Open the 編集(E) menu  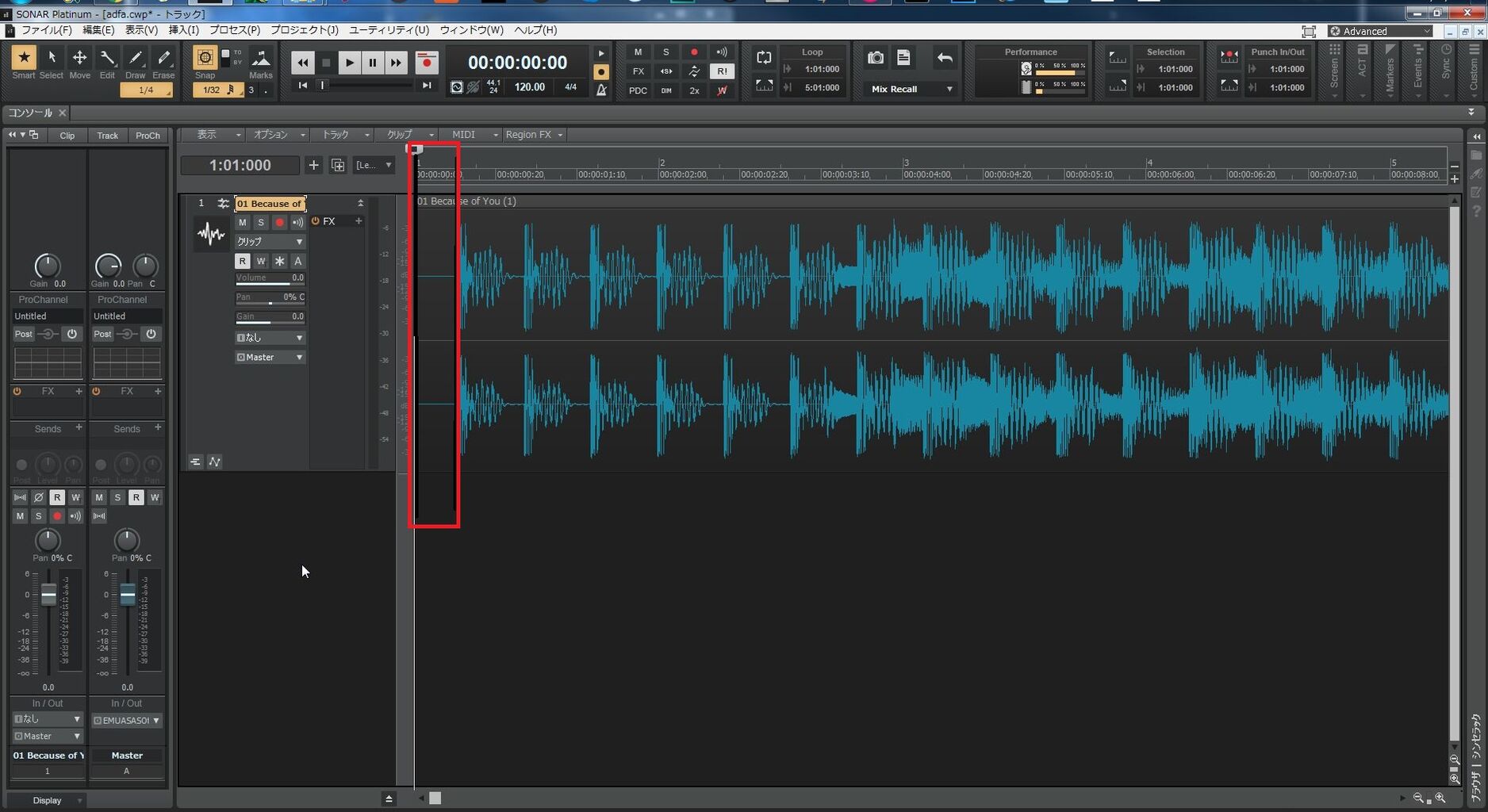click(x=98, y=30)
